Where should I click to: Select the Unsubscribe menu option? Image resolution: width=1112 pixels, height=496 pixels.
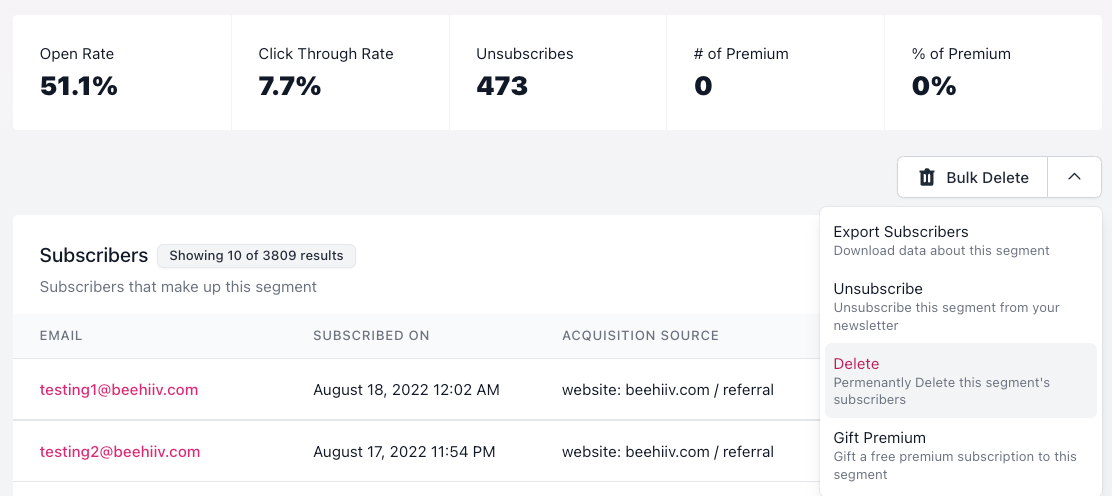coord(961,307)
